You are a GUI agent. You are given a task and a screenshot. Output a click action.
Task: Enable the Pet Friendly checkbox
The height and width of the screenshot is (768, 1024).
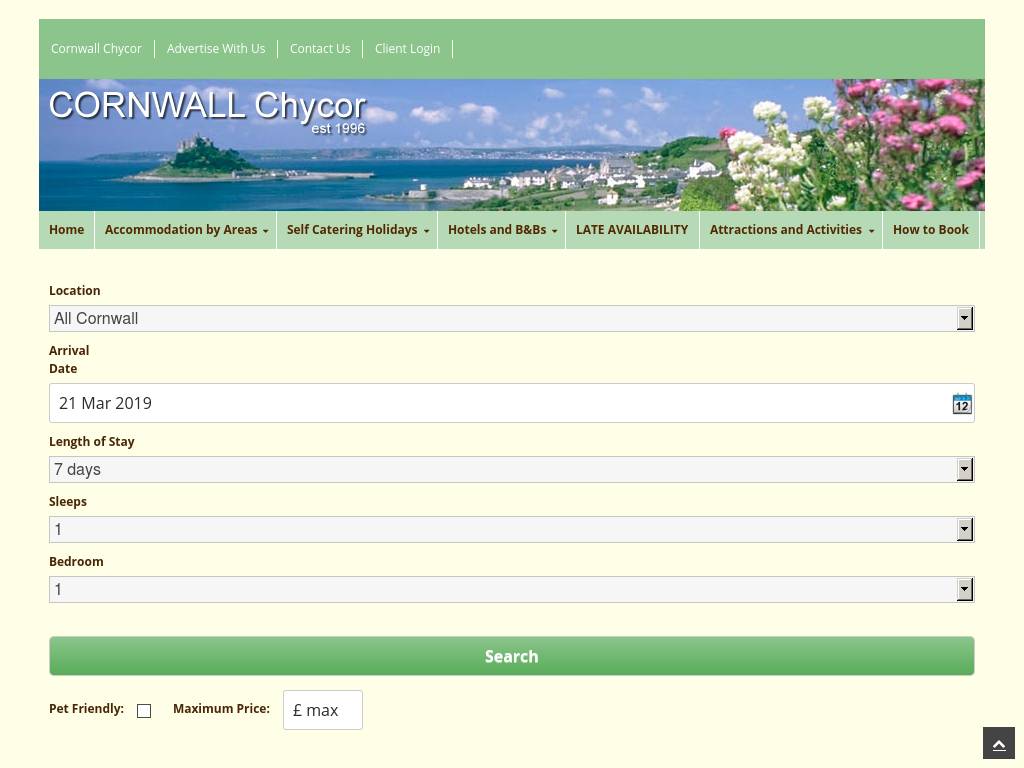tap(144, 711)
